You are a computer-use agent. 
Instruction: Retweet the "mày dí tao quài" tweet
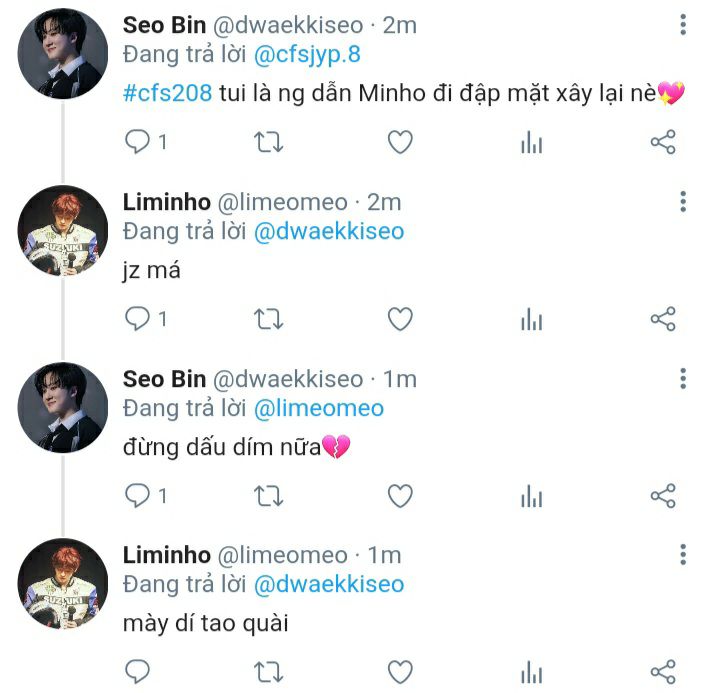click(269, 672)
